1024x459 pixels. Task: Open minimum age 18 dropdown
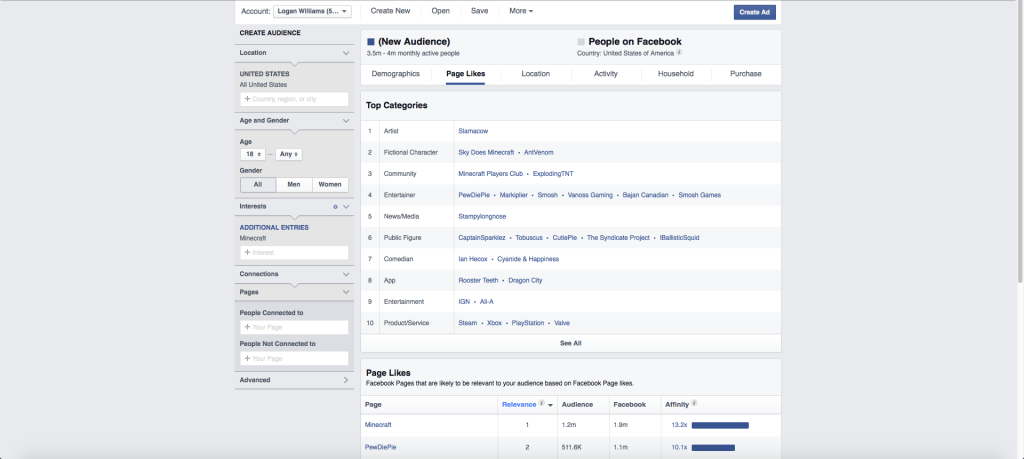(x=253, y=155)
